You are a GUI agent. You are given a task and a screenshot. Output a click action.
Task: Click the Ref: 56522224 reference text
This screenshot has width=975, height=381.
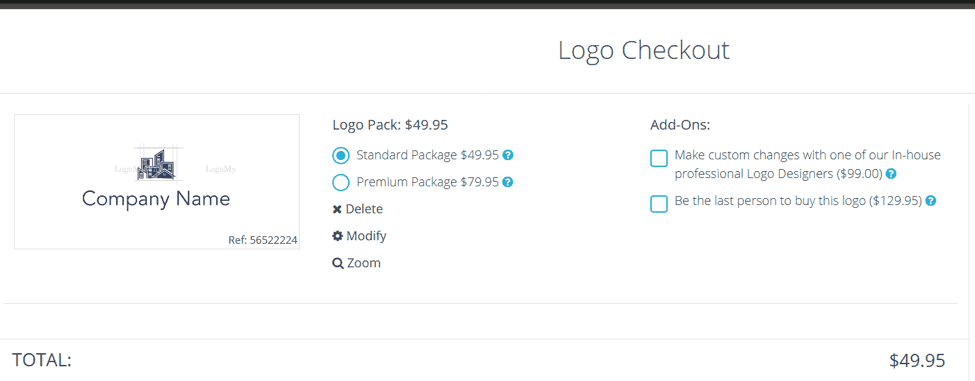coord(262,240)
